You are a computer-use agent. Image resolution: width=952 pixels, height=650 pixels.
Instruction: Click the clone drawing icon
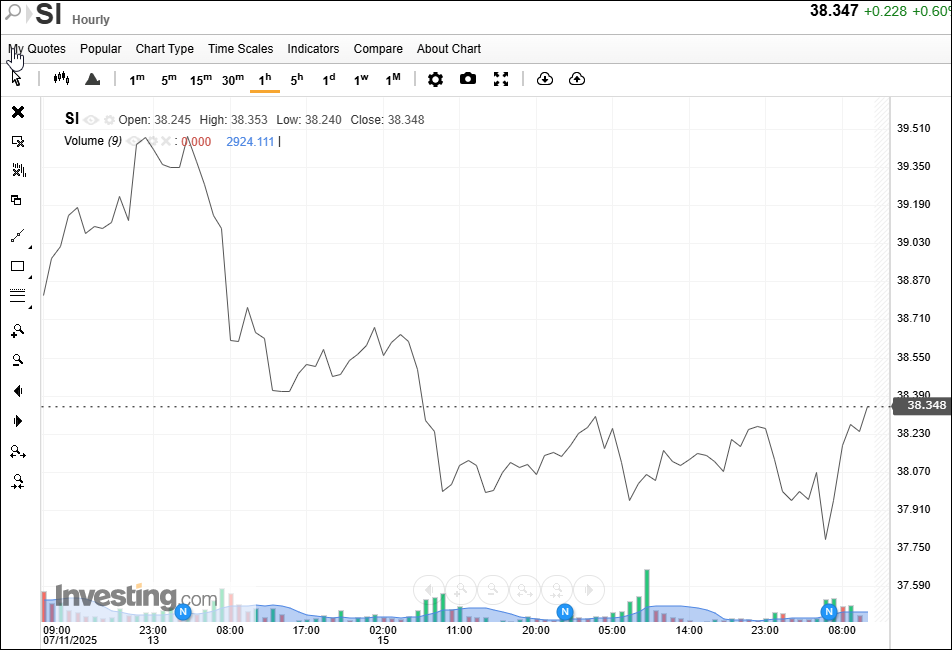16,200
